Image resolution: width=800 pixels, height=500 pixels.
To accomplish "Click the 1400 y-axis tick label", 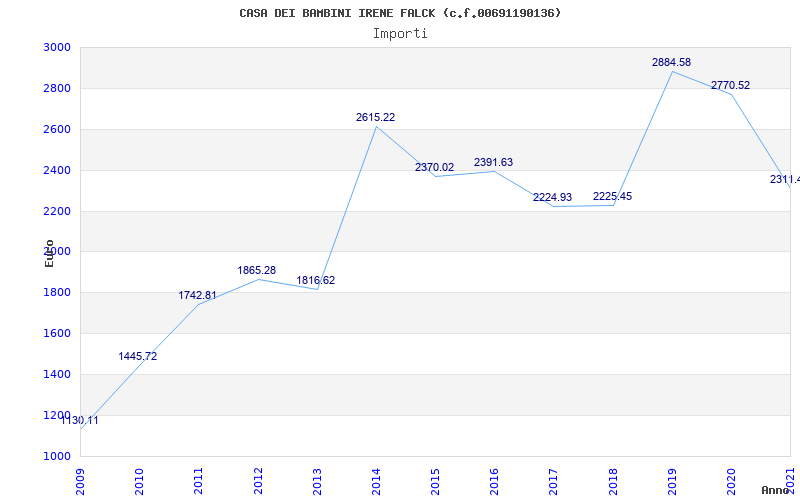I will click(x=56, y=374).
